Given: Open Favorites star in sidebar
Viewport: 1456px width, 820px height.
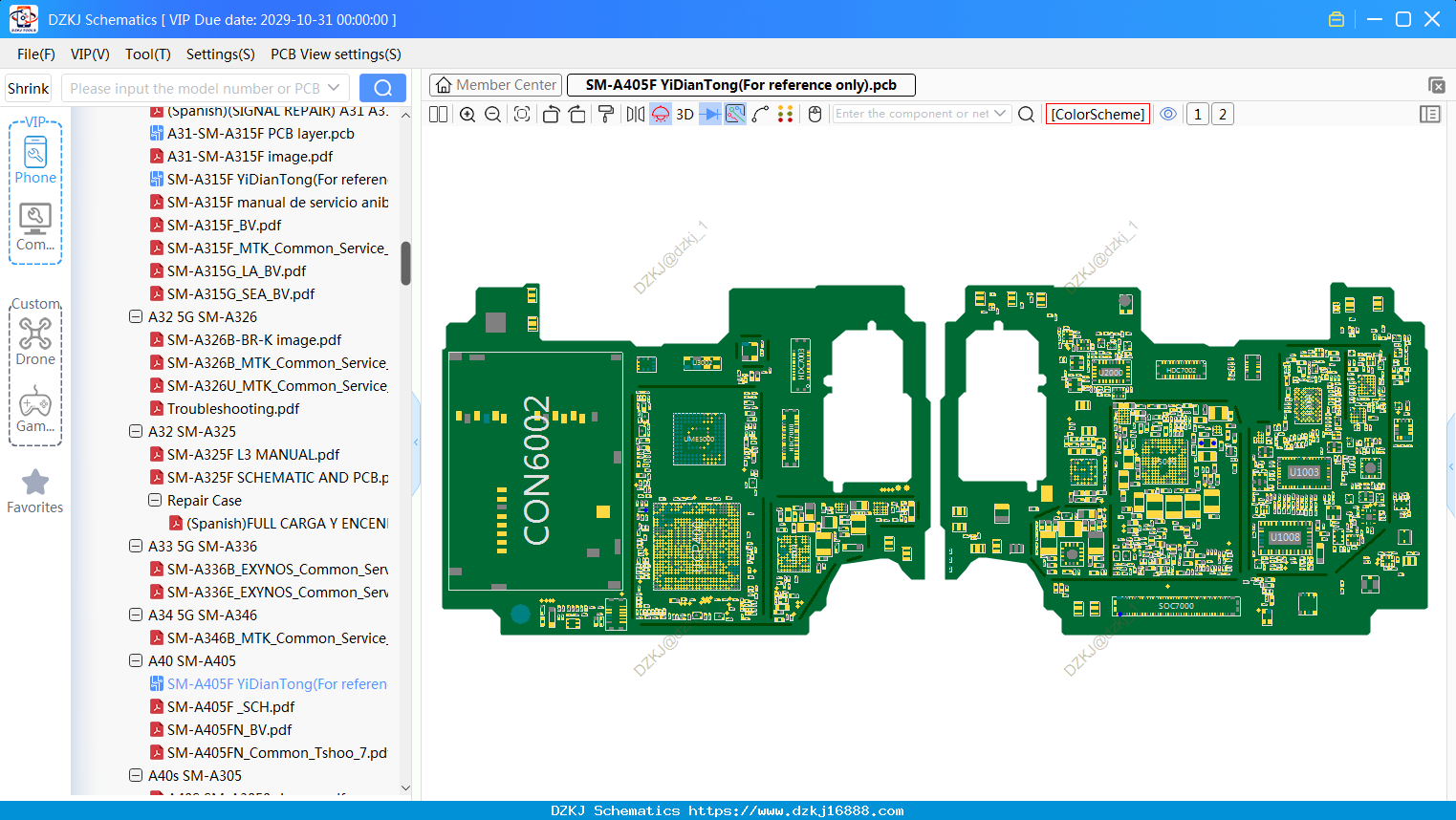Looking at the screenshot, I should point(35,491).
